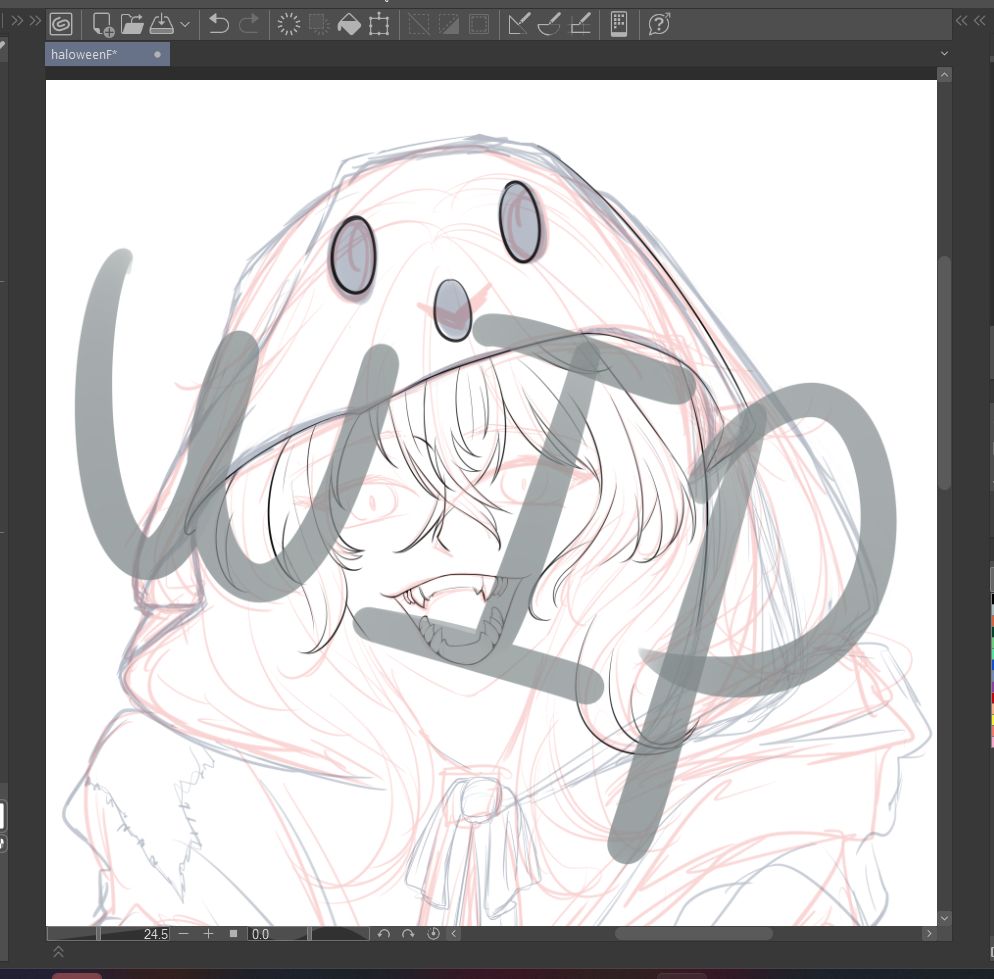
Task: Redo the undone action
Action: (x=249, y=25)
